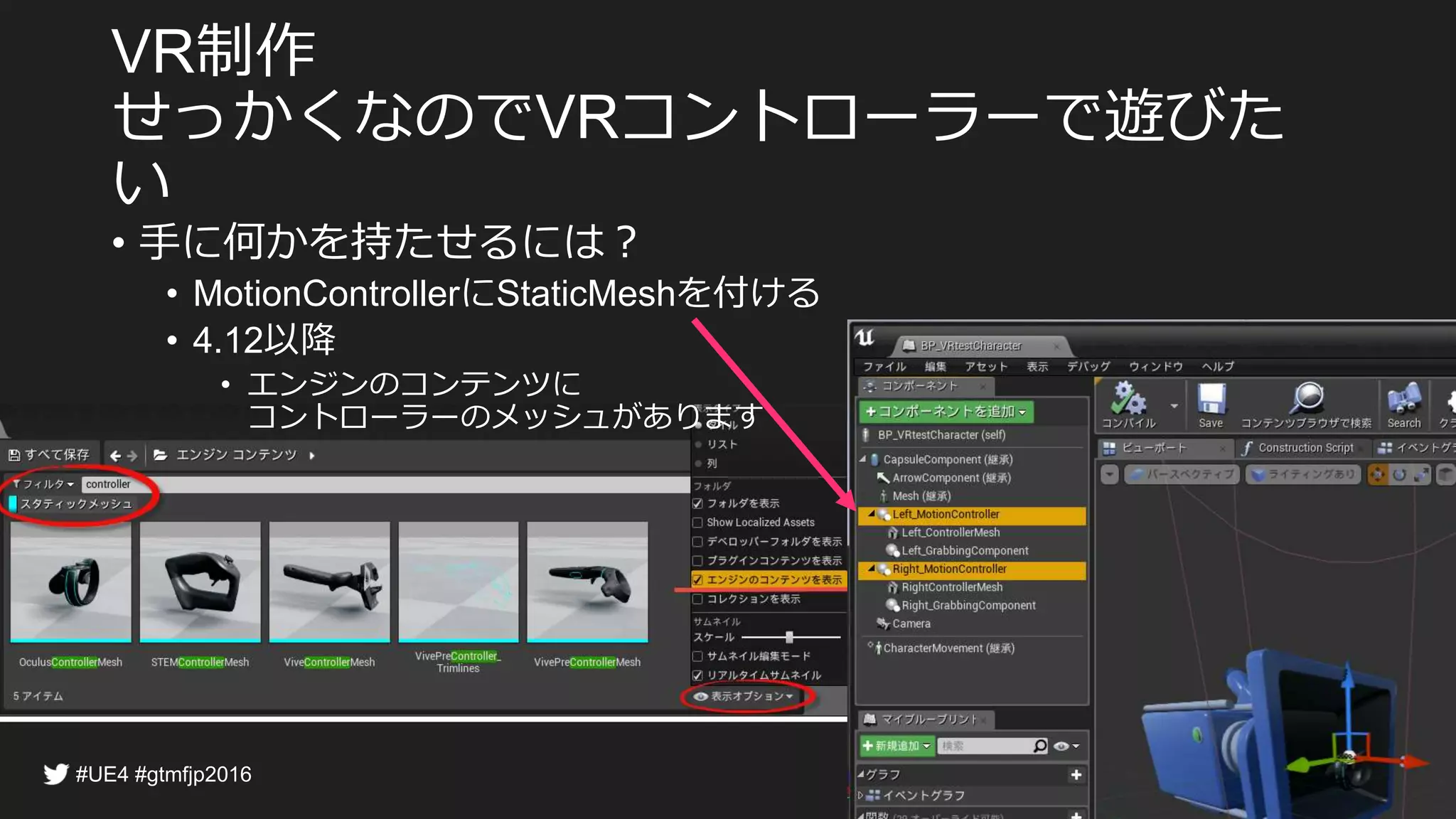Open the ウィンドウ menu
The width and height of the screenshot is (1456, 819).
1155,367
